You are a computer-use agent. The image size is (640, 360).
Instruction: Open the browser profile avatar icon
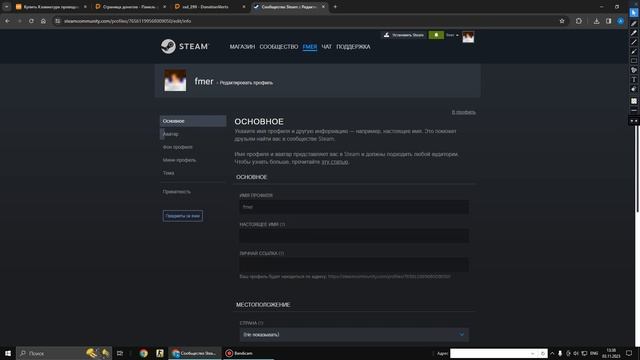pos(620,21)
